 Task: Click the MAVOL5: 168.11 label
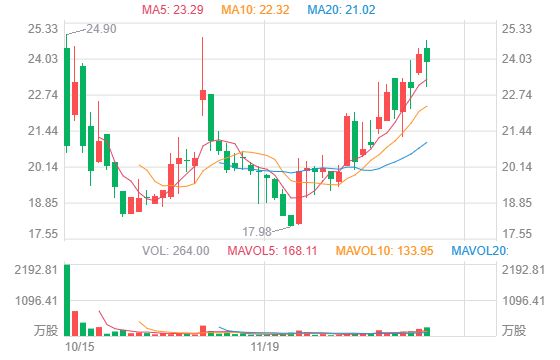tap(272, 250)
